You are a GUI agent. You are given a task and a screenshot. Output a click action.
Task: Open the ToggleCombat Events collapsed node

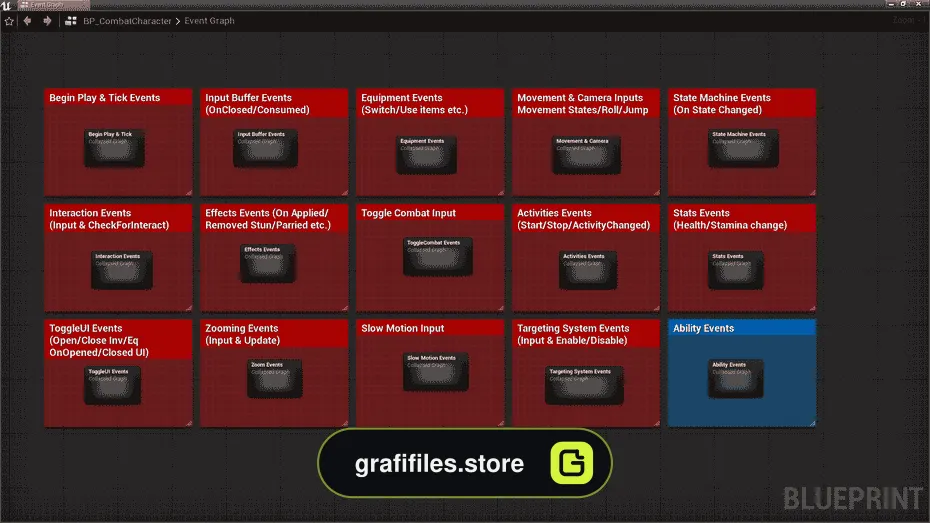point(438,256)
